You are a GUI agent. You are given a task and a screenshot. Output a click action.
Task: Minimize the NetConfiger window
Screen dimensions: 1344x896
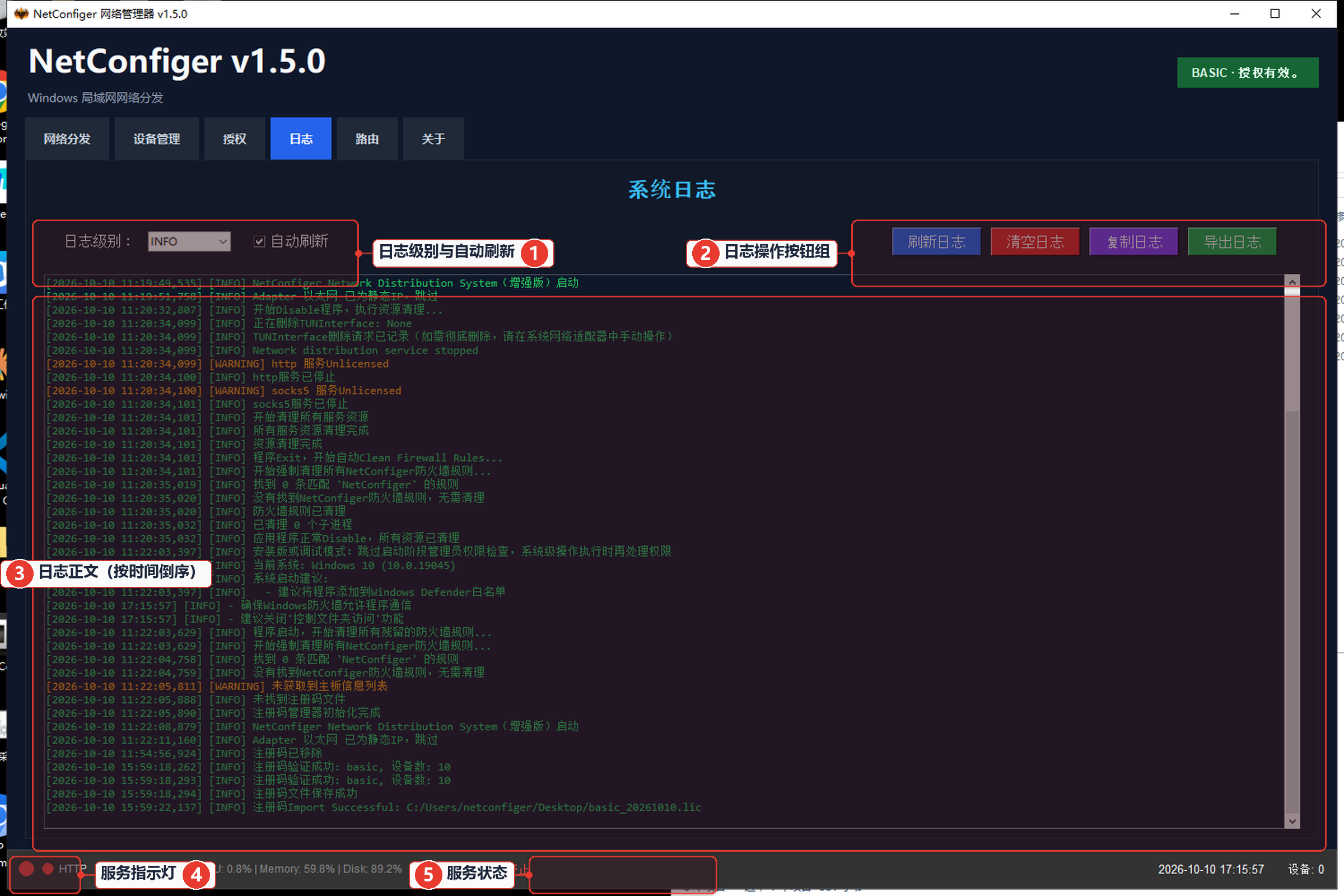pos(1234,13)
